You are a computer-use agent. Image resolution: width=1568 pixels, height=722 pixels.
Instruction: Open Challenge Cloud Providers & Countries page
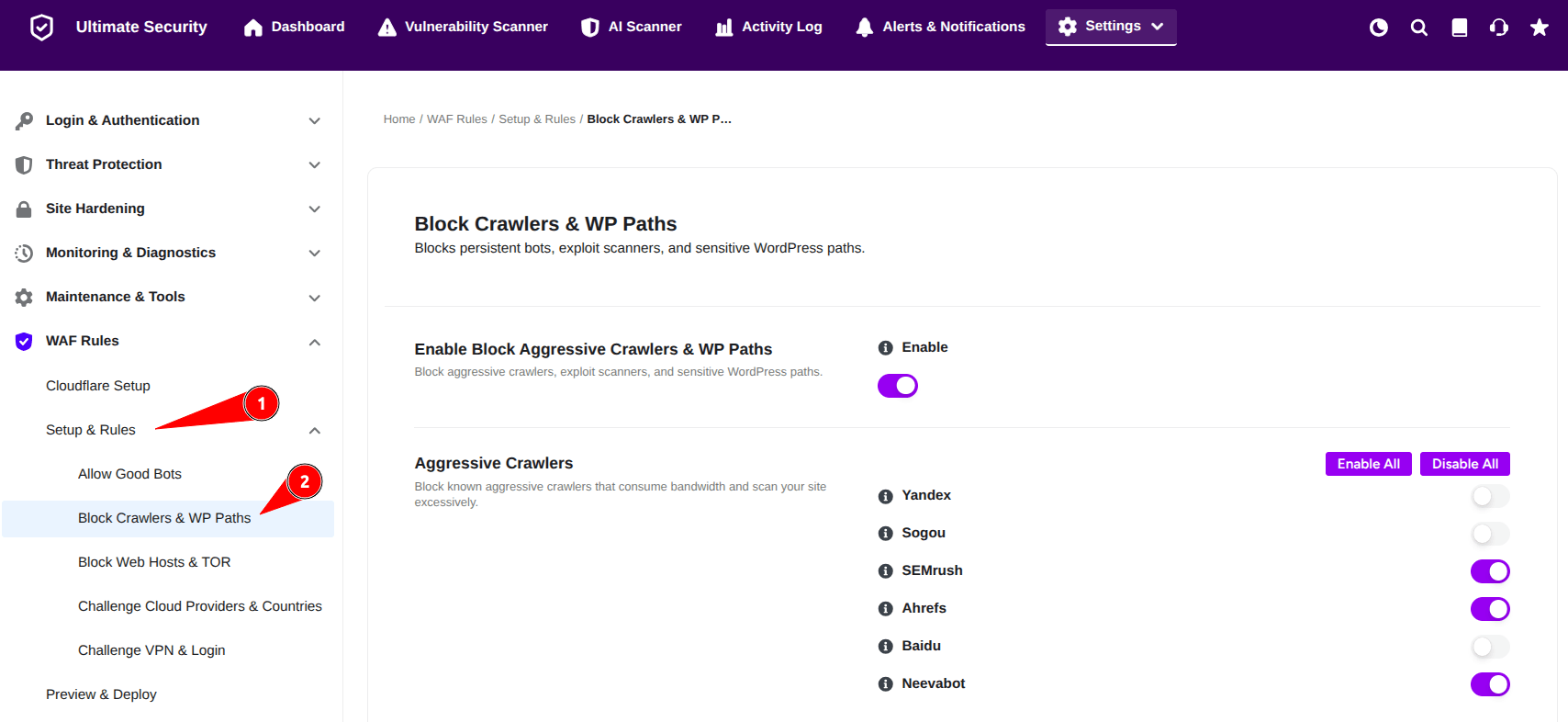coord(200,606)
